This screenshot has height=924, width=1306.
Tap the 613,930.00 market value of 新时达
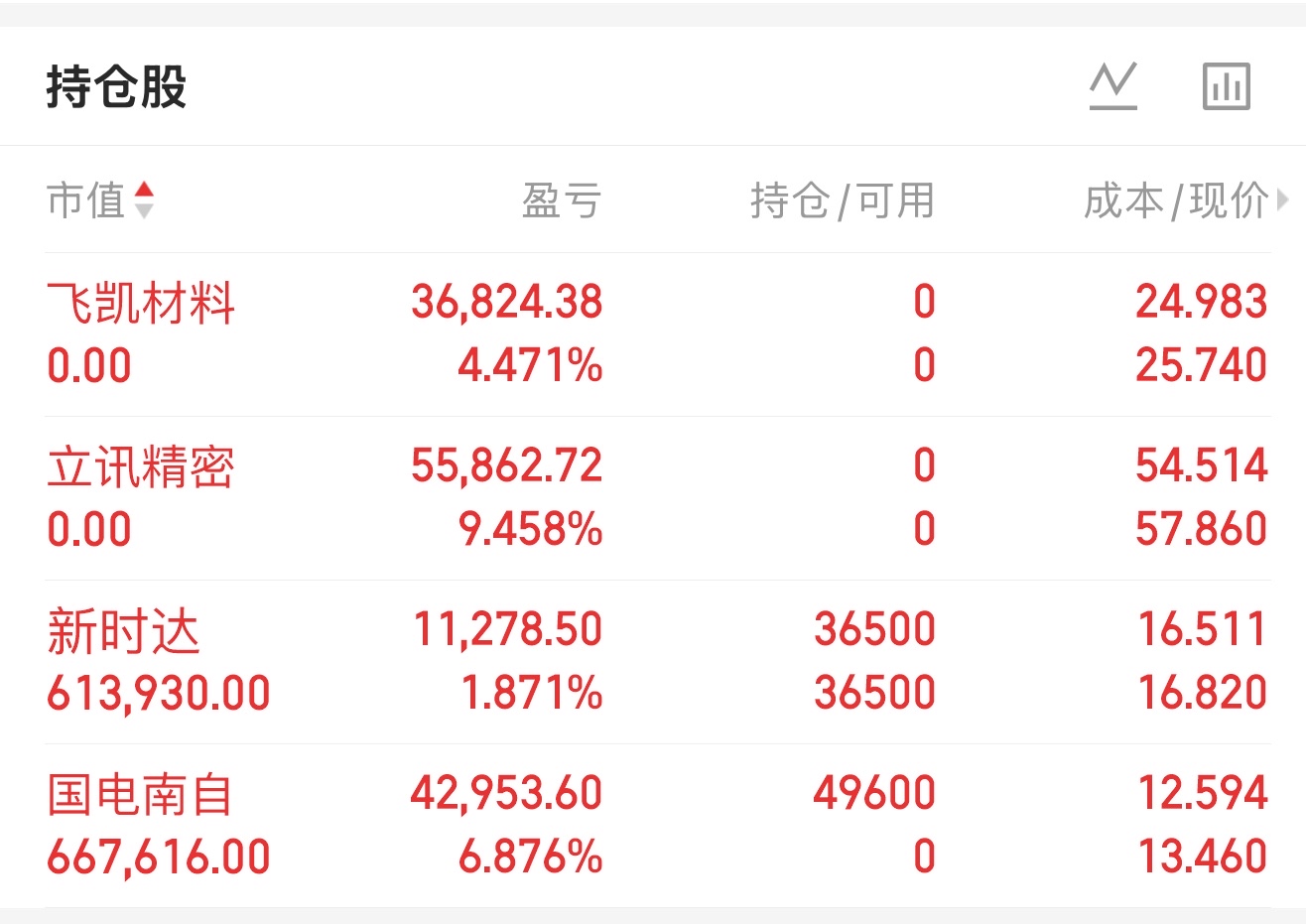(x=159, y=693)
